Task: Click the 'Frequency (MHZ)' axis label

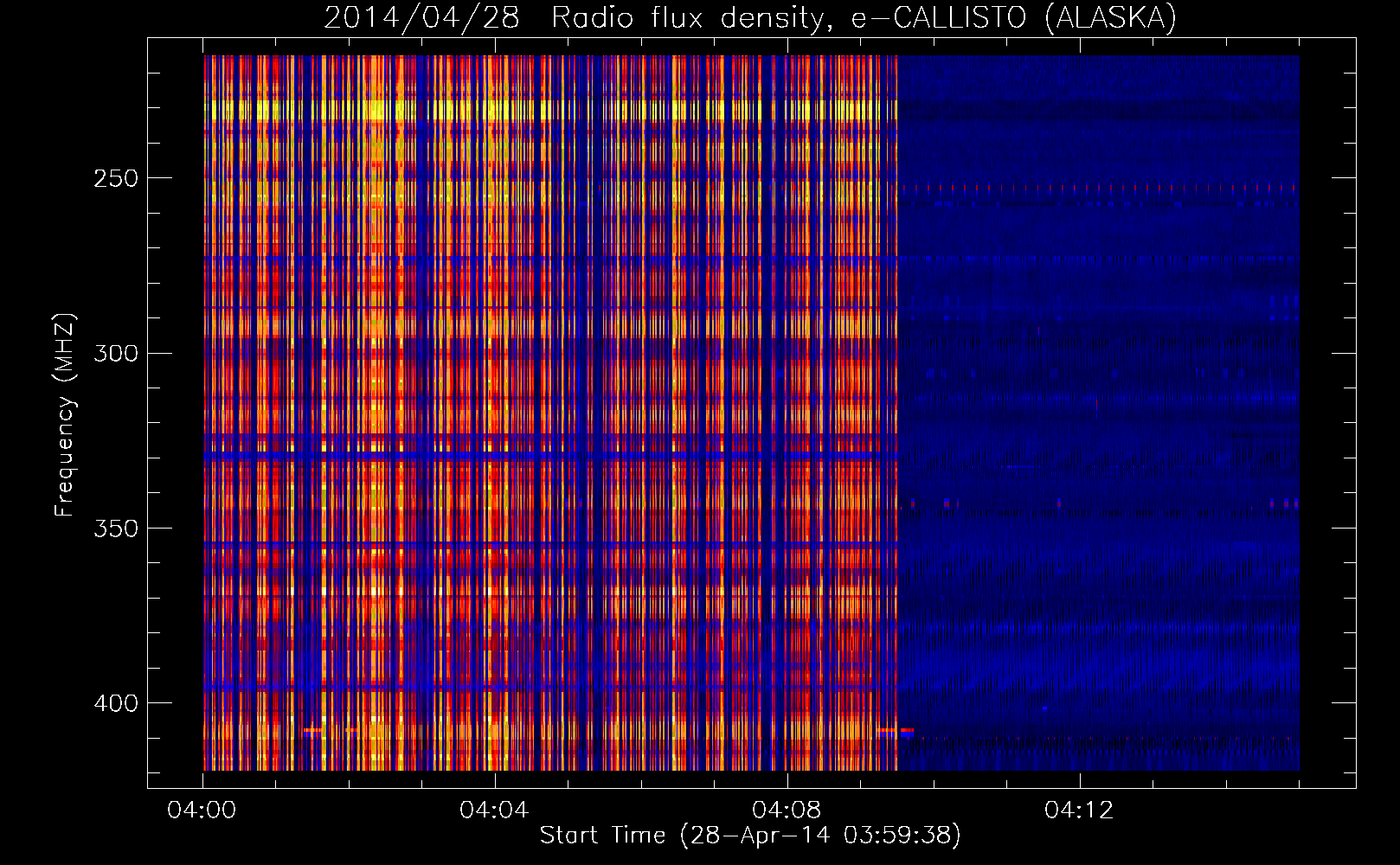Action: point(65,415)
